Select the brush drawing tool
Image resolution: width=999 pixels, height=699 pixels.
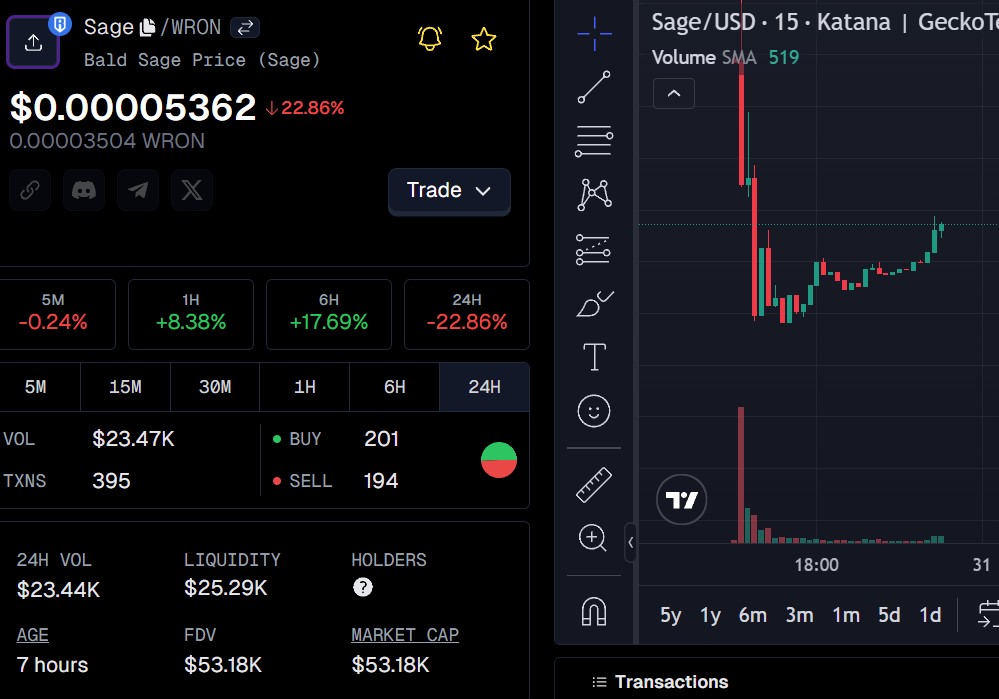(594, 303)
